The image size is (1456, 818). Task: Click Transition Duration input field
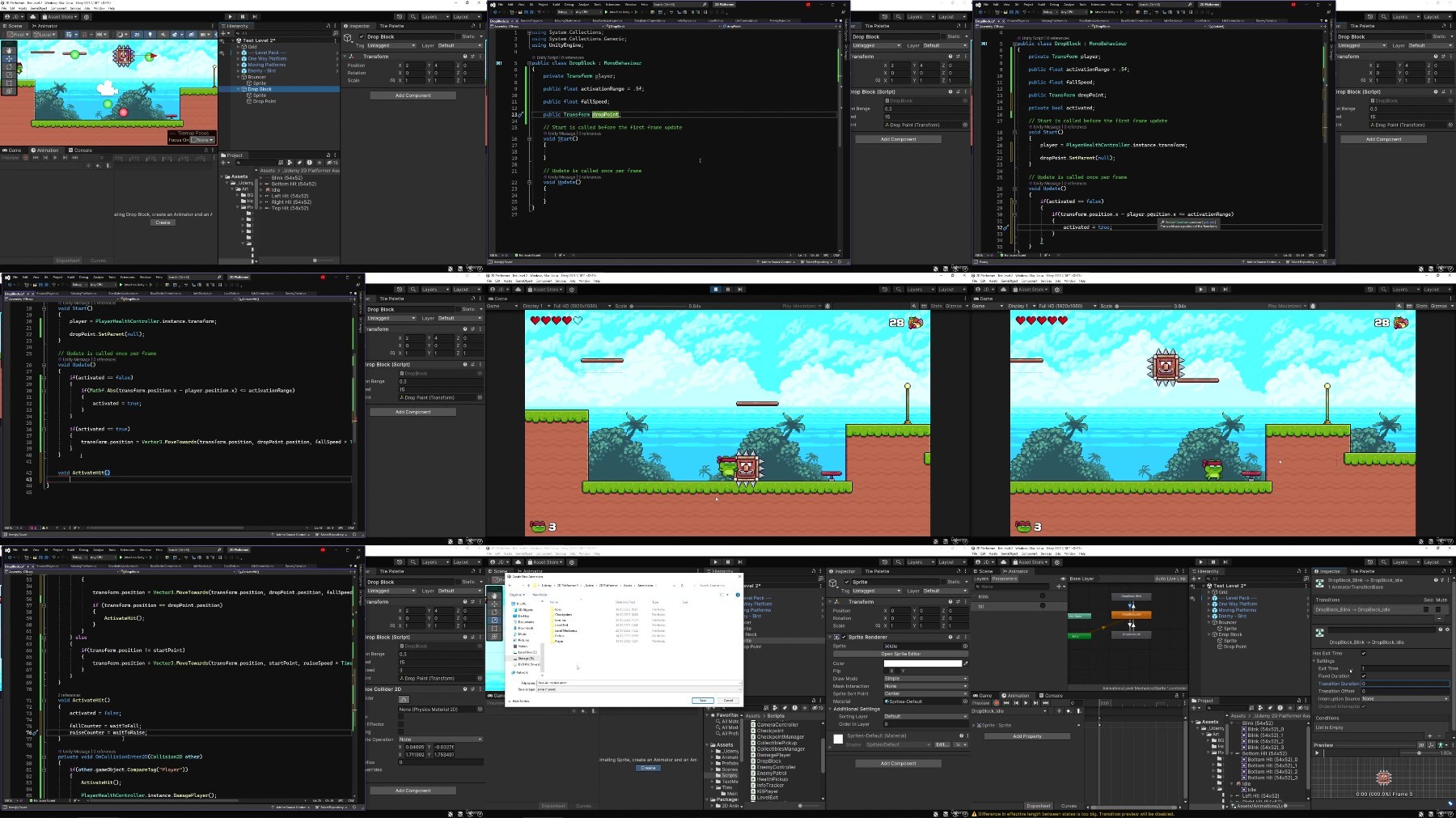click(x=1405, y=684)
